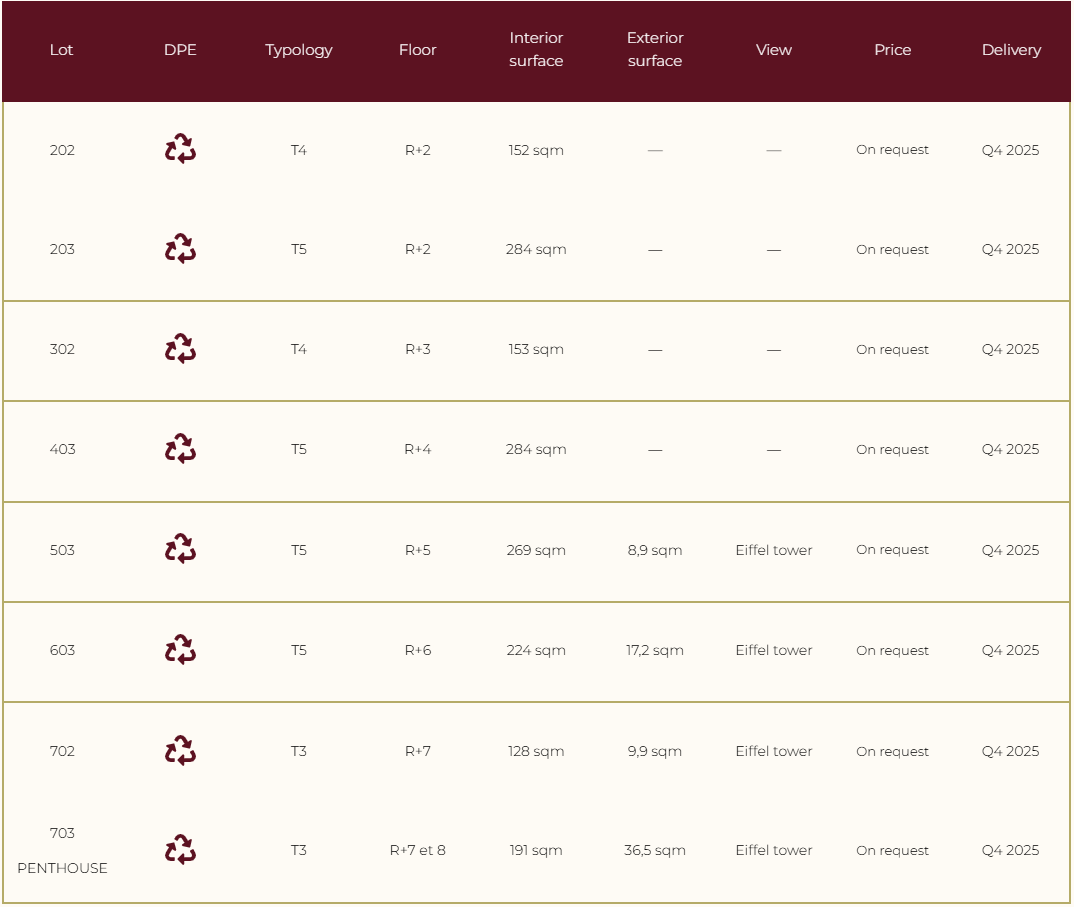Select the DPE icon for the 703 Penthouse
Image resolution: width=1074 pixels, height=907 pixels.
pos(180,850)
